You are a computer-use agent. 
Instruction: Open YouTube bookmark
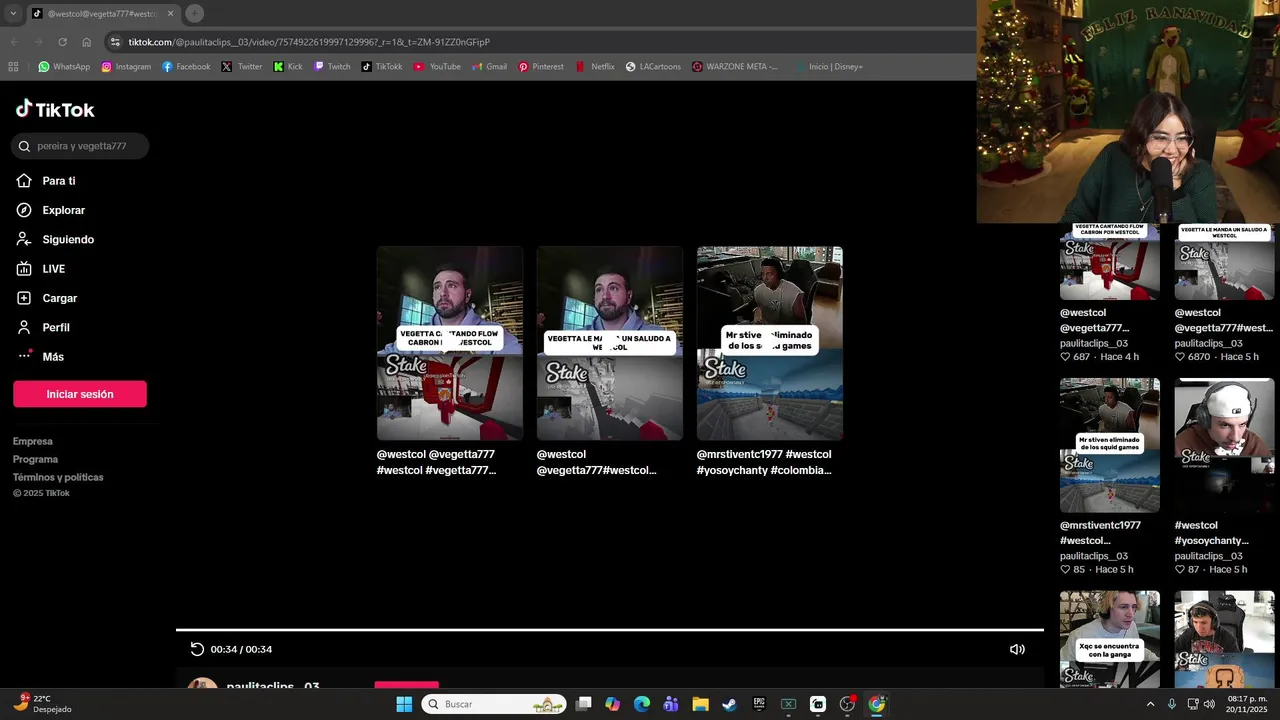click(437, 67)
